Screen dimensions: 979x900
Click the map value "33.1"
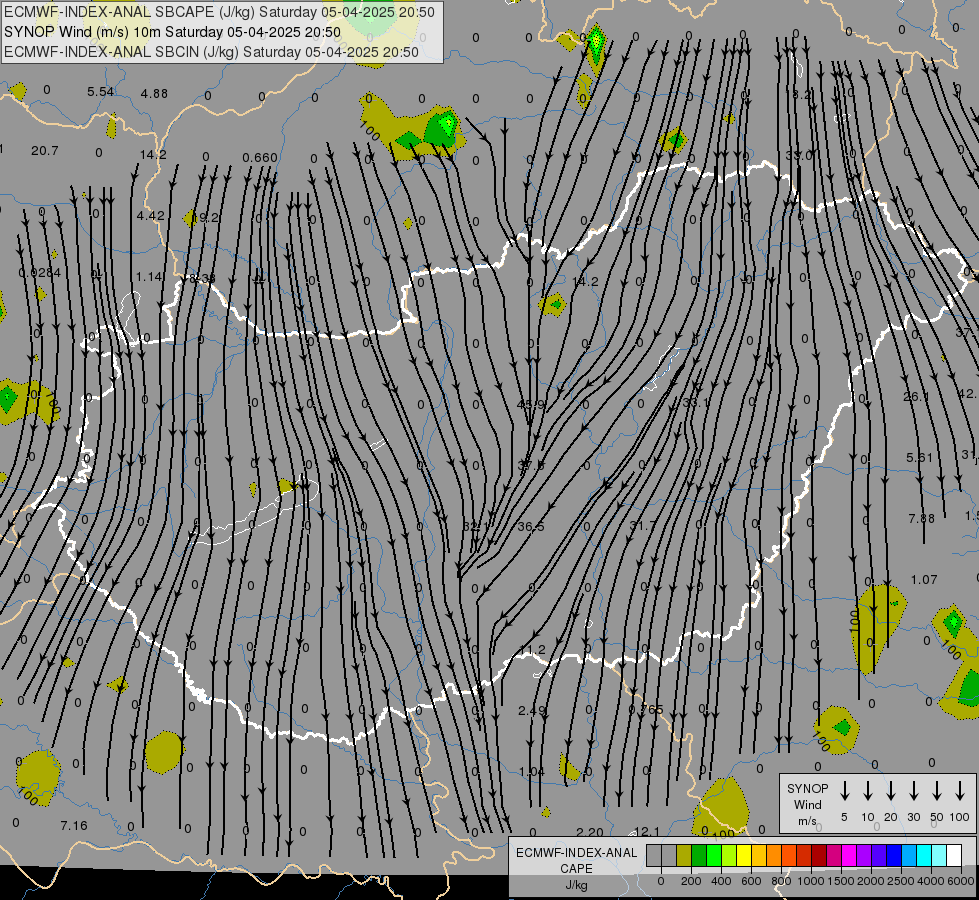[x=696, y=403]
